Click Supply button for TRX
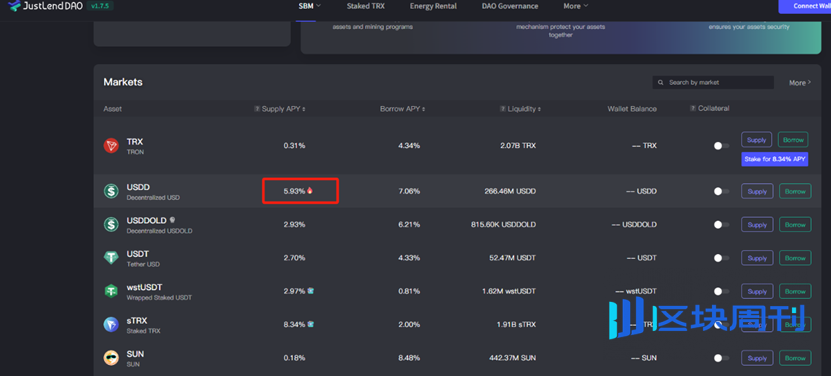The width and height of the screenshot is (831, 376). click(x=757, y=140)
